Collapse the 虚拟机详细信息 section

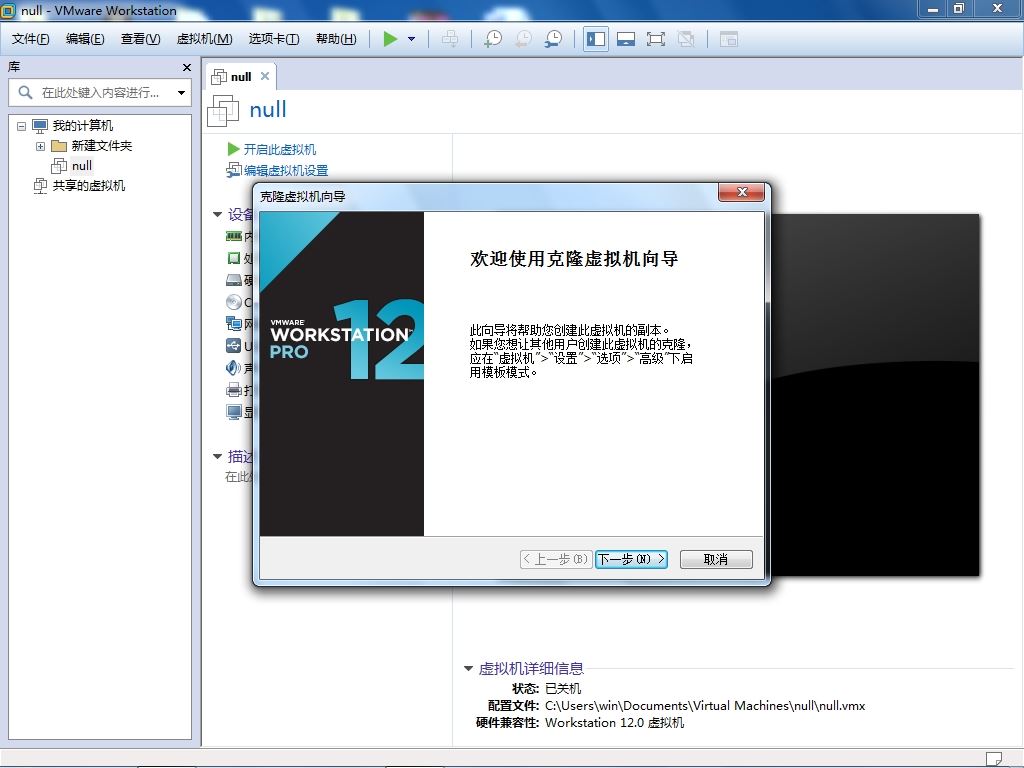coord(468,668)
